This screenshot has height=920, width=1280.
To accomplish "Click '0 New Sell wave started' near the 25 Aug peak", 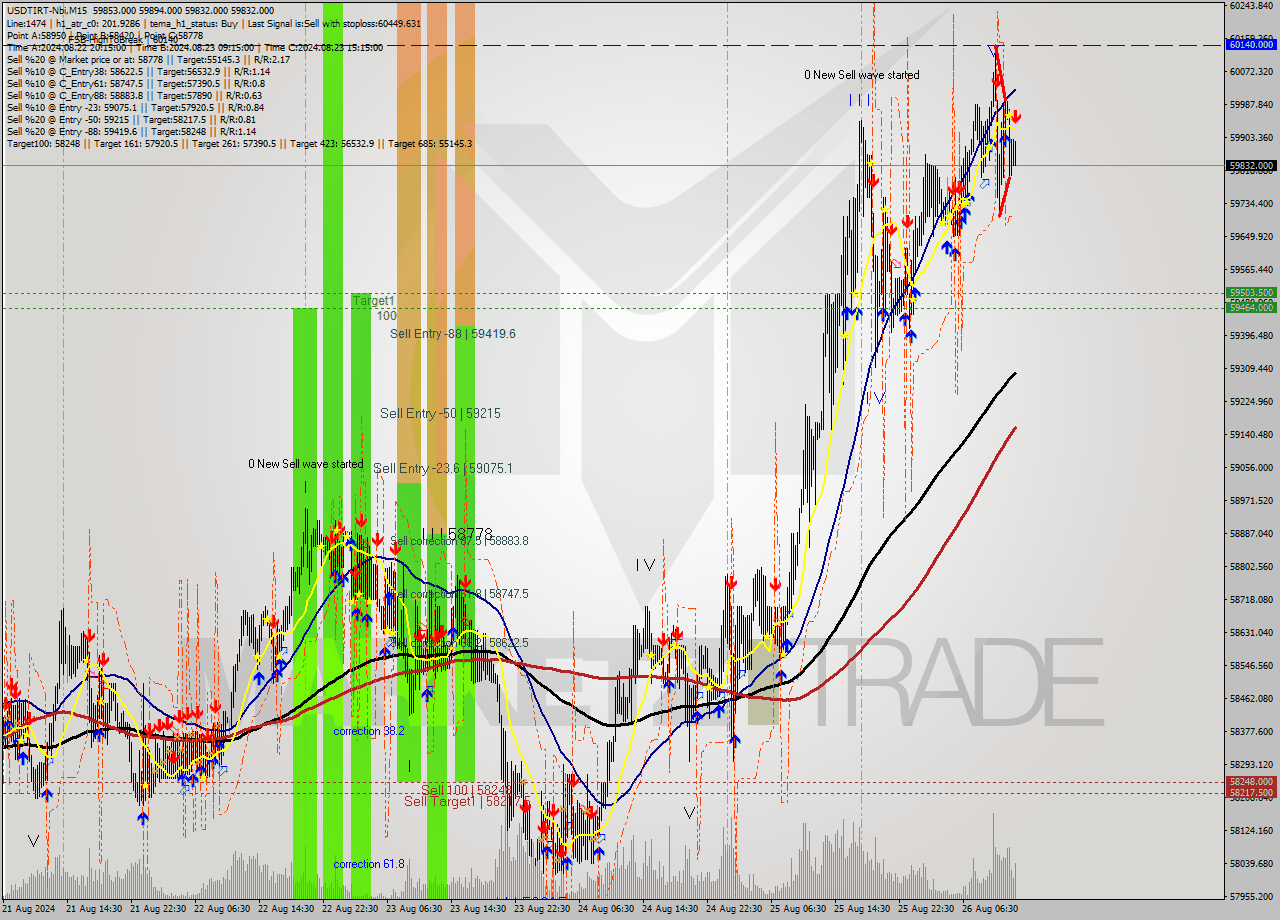I will [862, 75].
